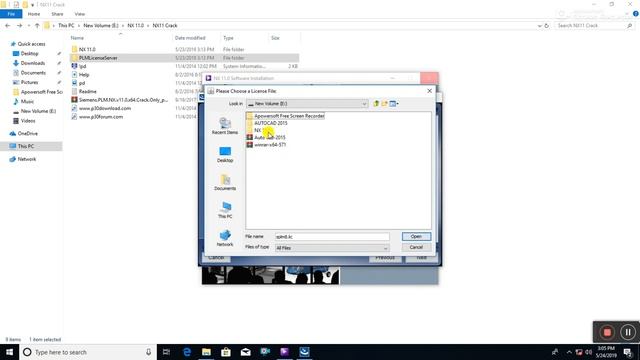Image resolution: width=640 pixels, height=360 pixels.
Task: Open Downloads in Explorer navigation pane
Action: point(29,63)
